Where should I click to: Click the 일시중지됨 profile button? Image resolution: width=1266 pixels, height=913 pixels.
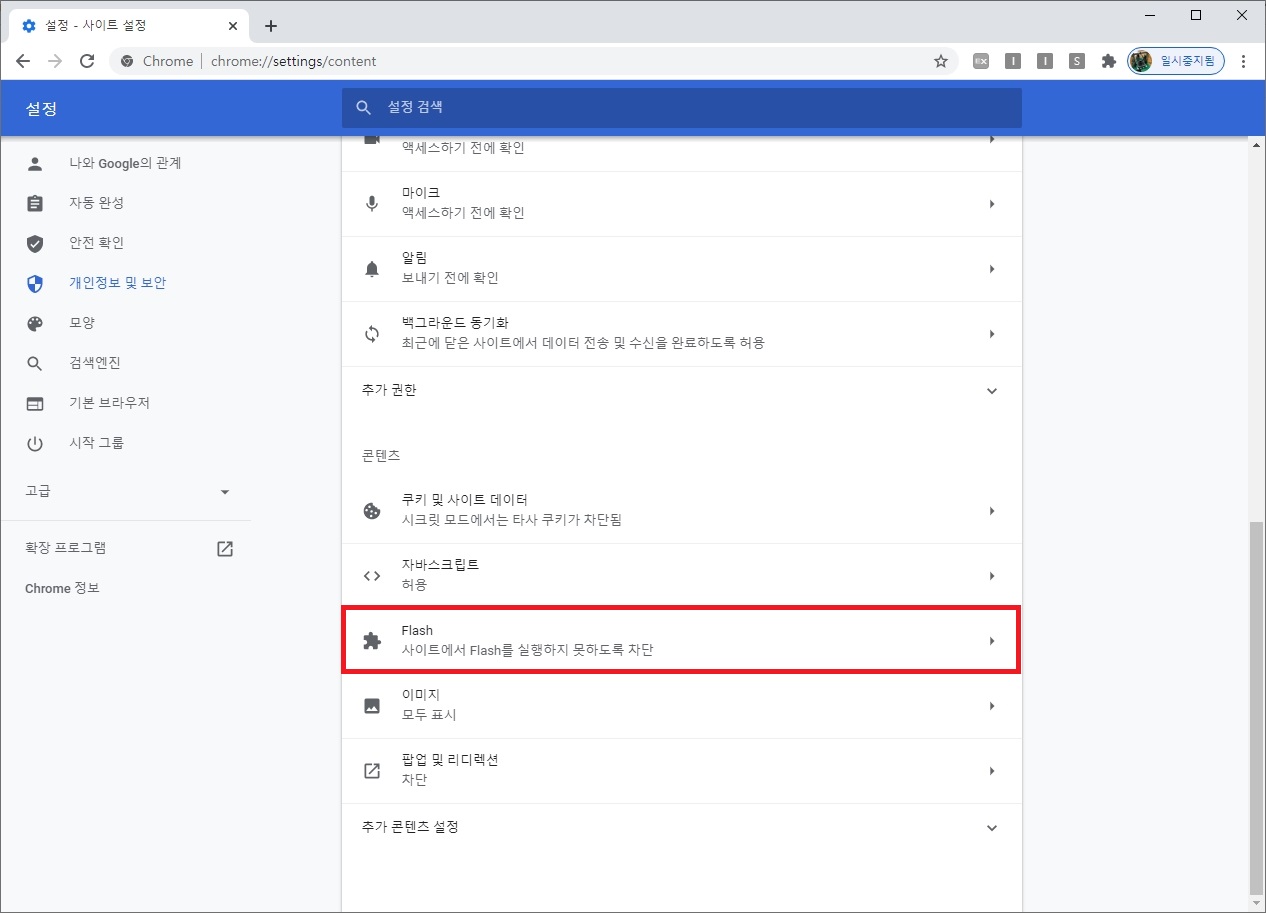tap(1176, 61)
